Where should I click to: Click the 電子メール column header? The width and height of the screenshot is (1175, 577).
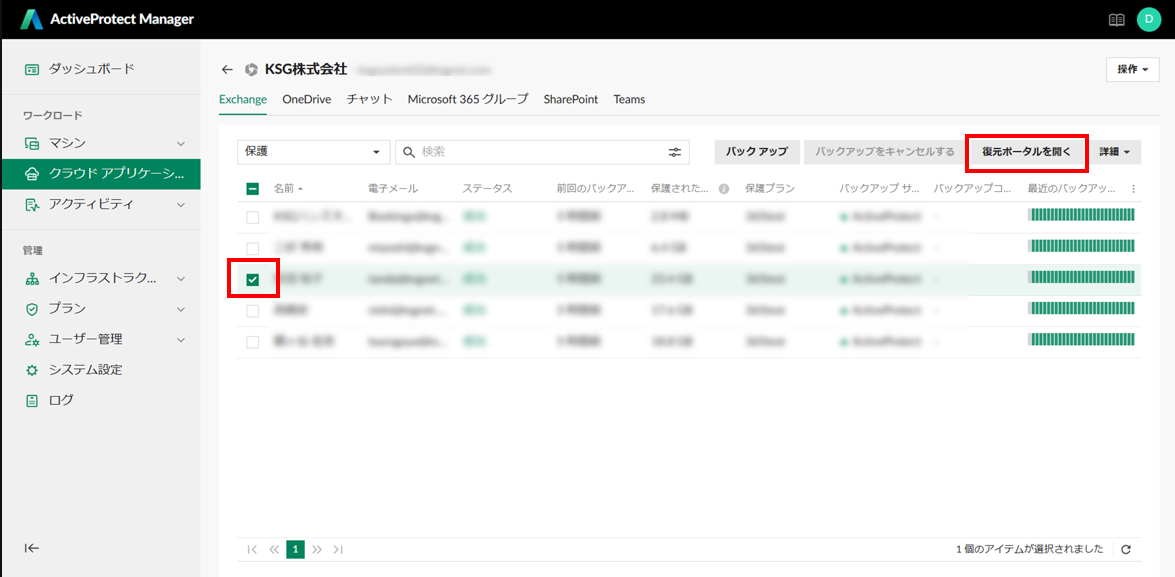(x=393, y=189)
